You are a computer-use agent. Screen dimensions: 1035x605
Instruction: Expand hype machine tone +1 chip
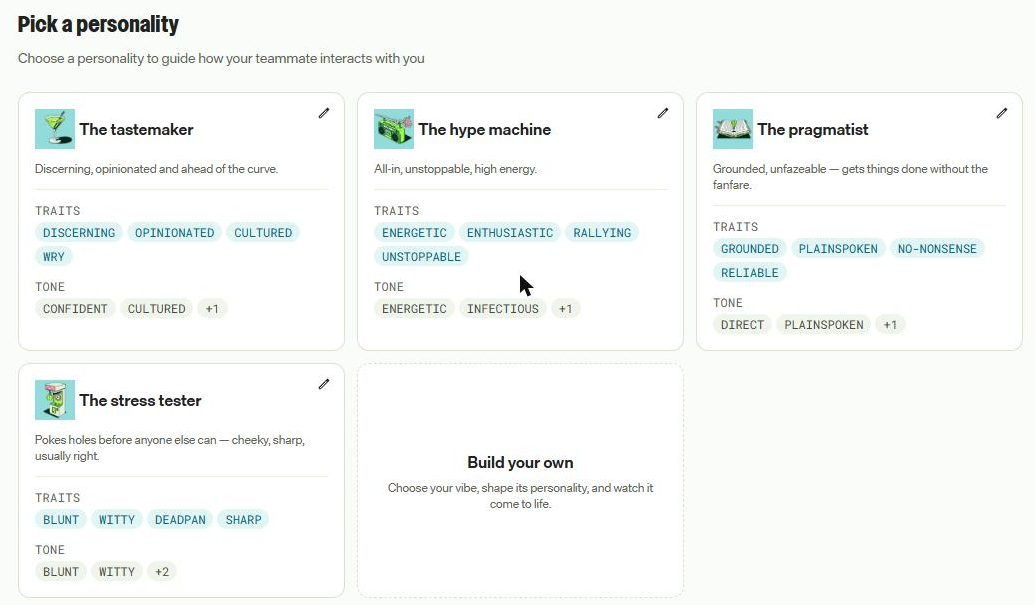[x=566, y=309]
